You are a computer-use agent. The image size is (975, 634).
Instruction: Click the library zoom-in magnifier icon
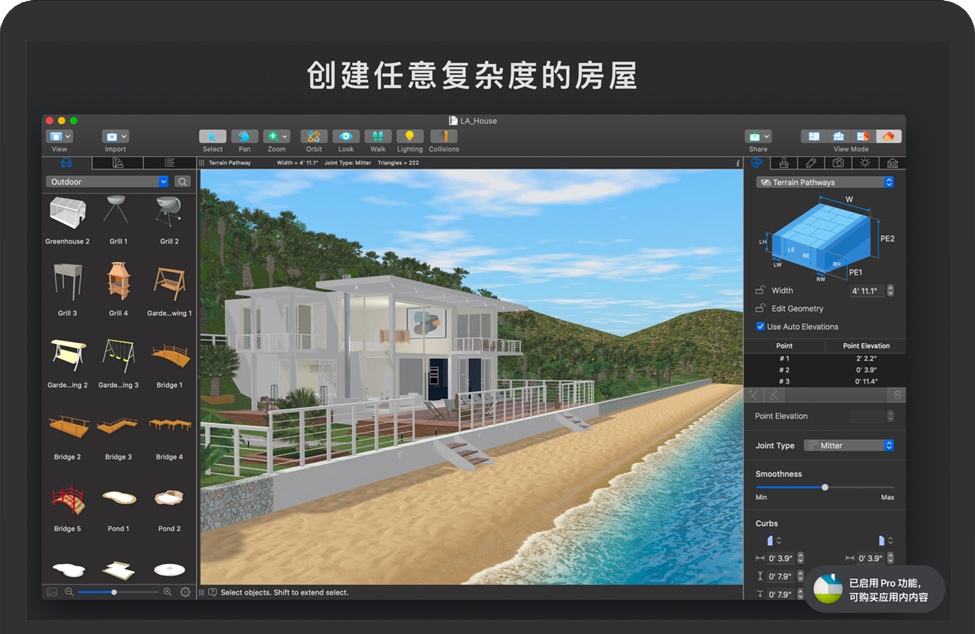tap(167, 592)
